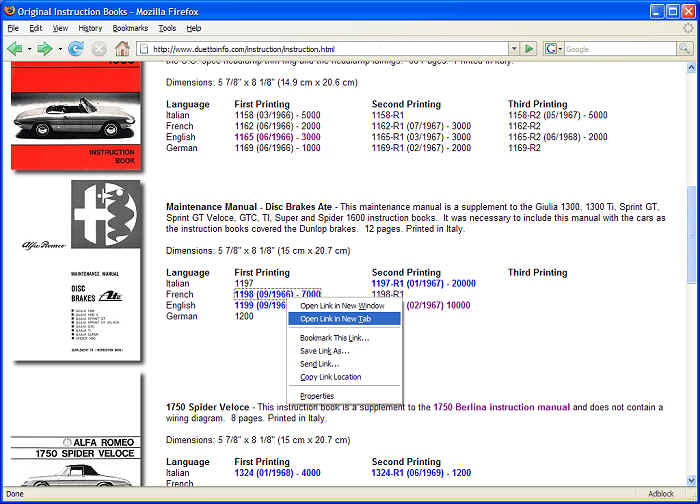Choose Open Link in New Tab
Viewport: 700px width, 504px height.
(x=344, y=319)
